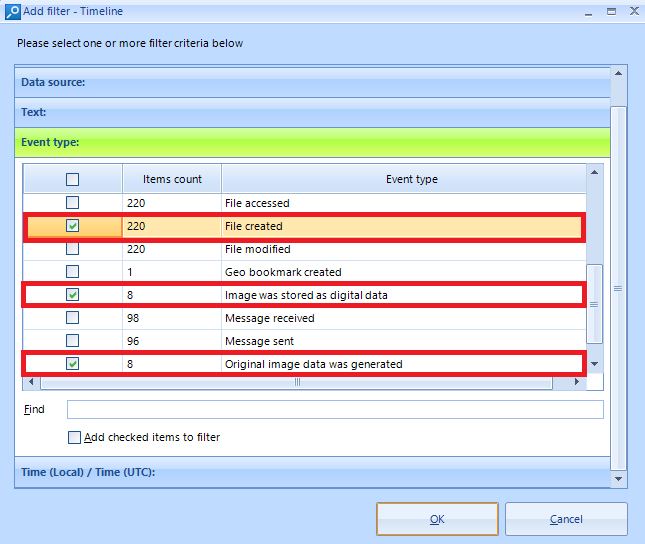Check the Message received checkbox
The width and height of the screenshot is (645, 544).
72,318
